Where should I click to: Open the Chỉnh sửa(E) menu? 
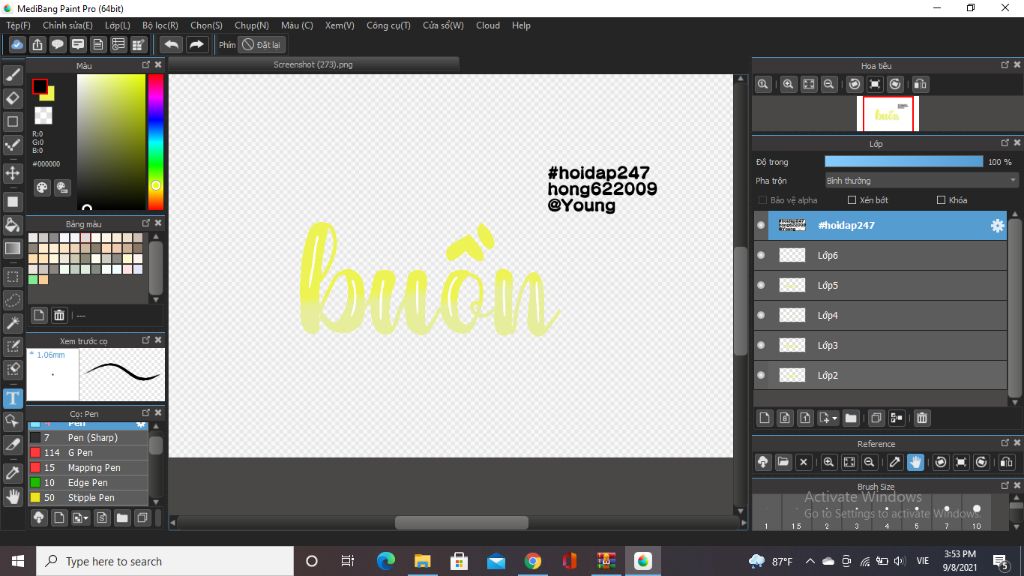(67, 25)
